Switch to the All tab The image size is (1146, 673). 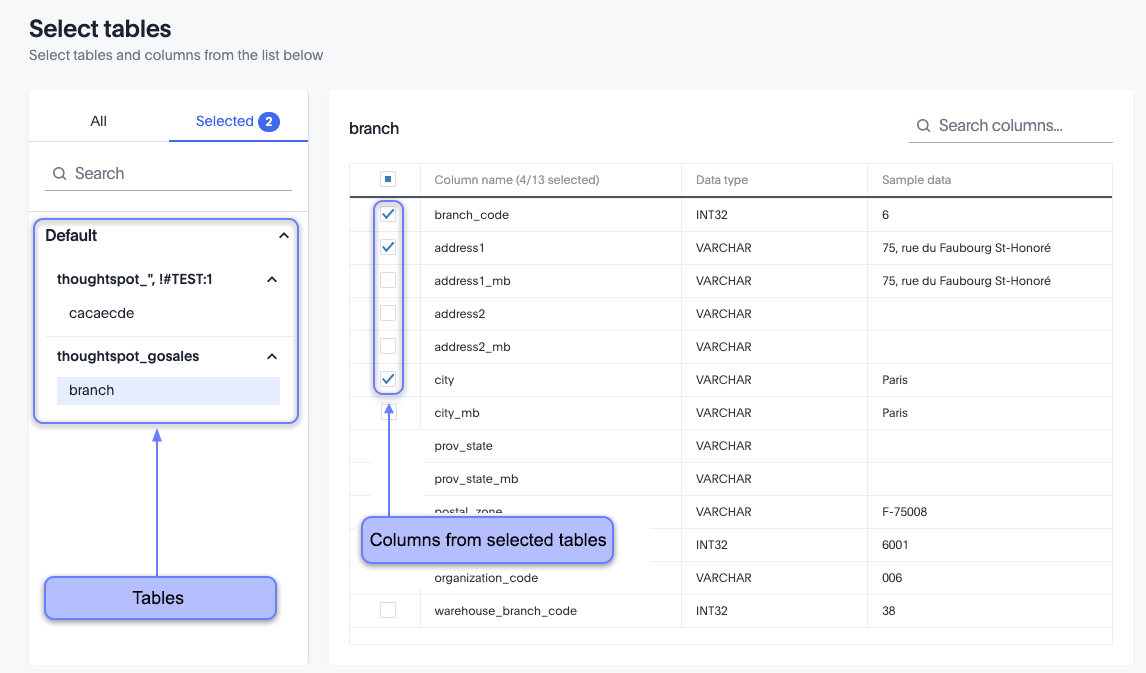pos(98,121)
